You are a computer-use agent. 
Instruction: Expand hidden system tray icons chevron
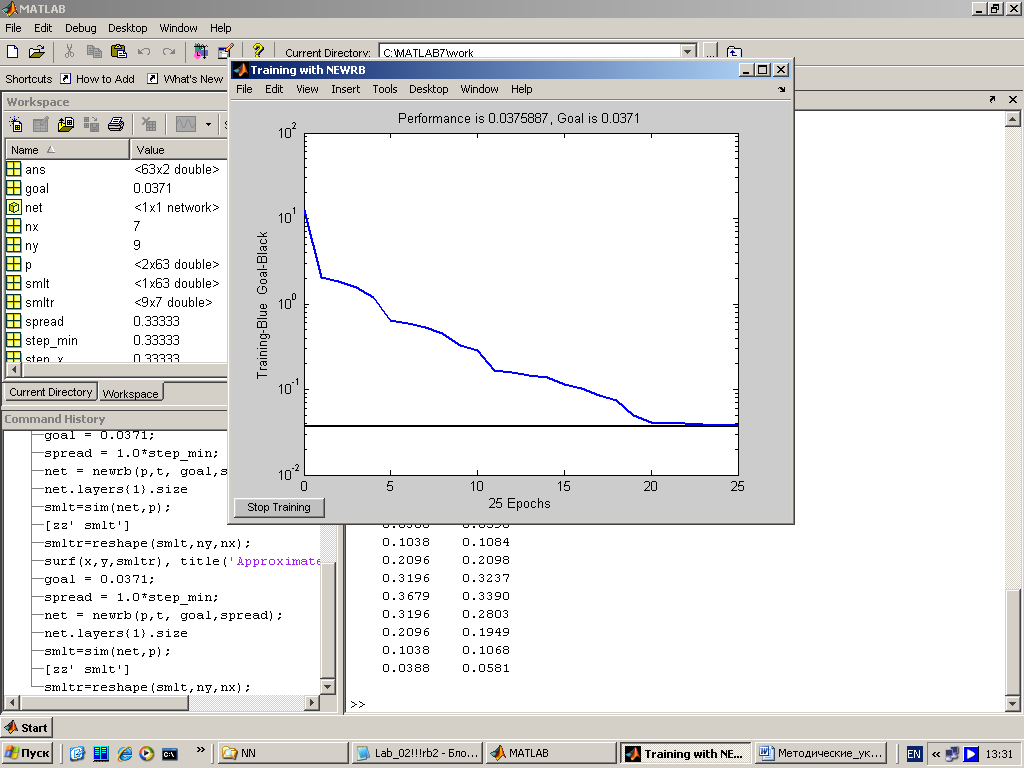tap(936, 754)
